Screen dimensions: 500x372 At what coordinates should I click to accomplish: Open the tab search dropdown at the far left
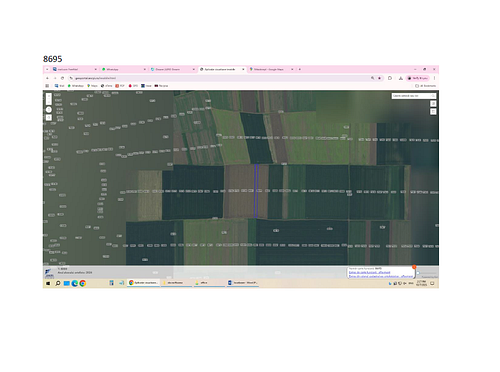[x=47, y=69]
